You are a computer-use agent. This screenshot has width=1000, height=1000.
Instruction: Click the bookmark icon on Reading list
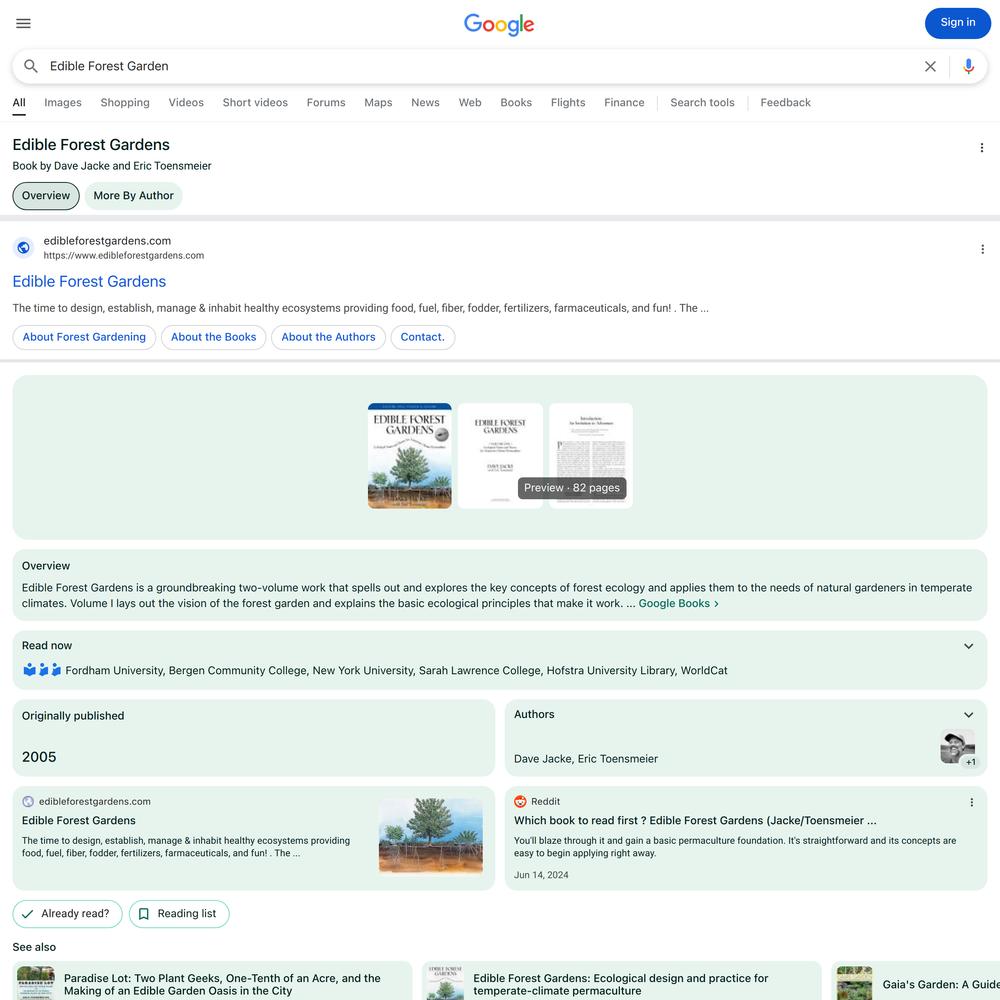coord(144,914)
